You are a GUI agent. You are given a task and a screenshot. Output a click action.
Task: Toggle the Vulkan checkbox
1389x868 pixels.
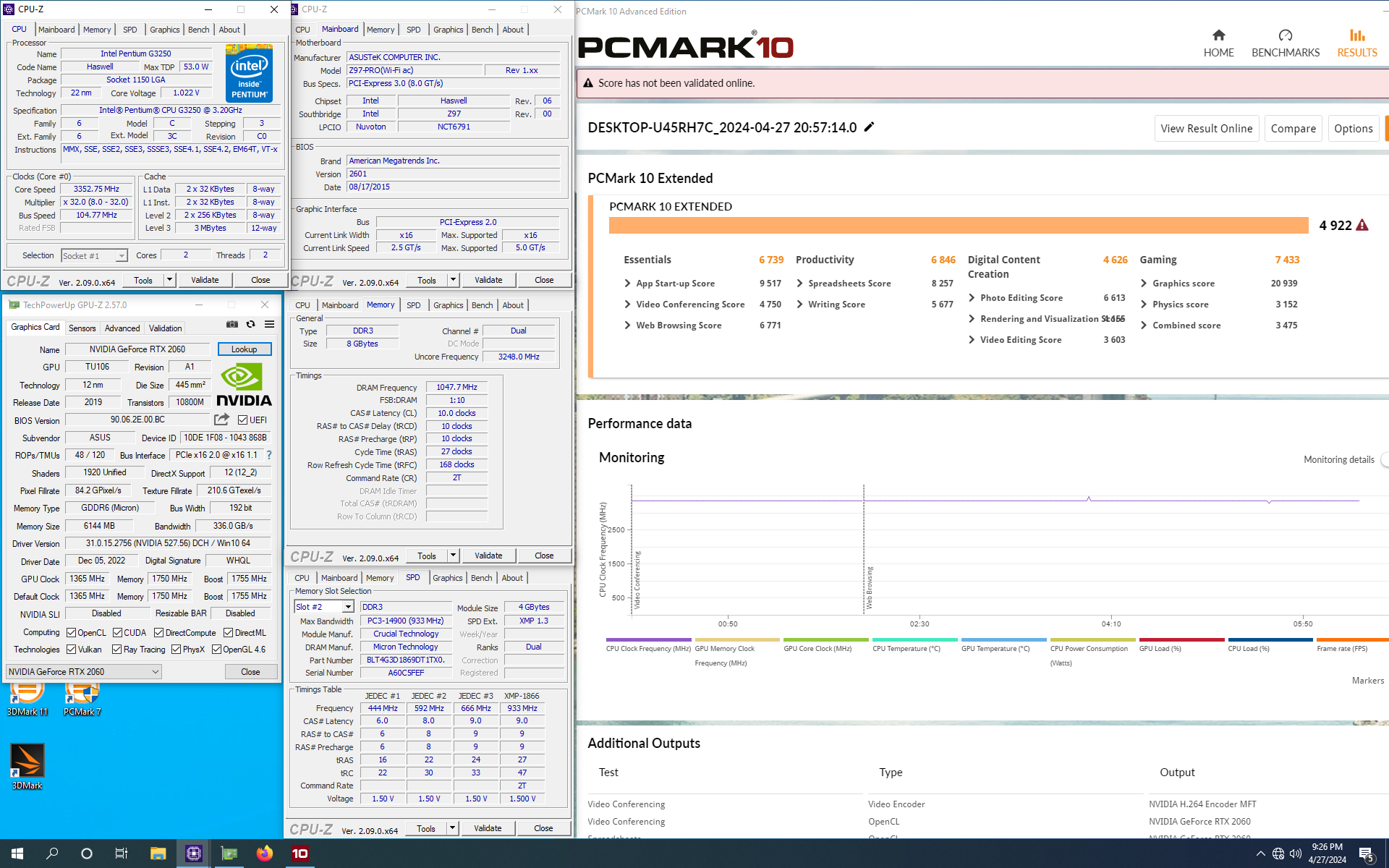[72, 650]
